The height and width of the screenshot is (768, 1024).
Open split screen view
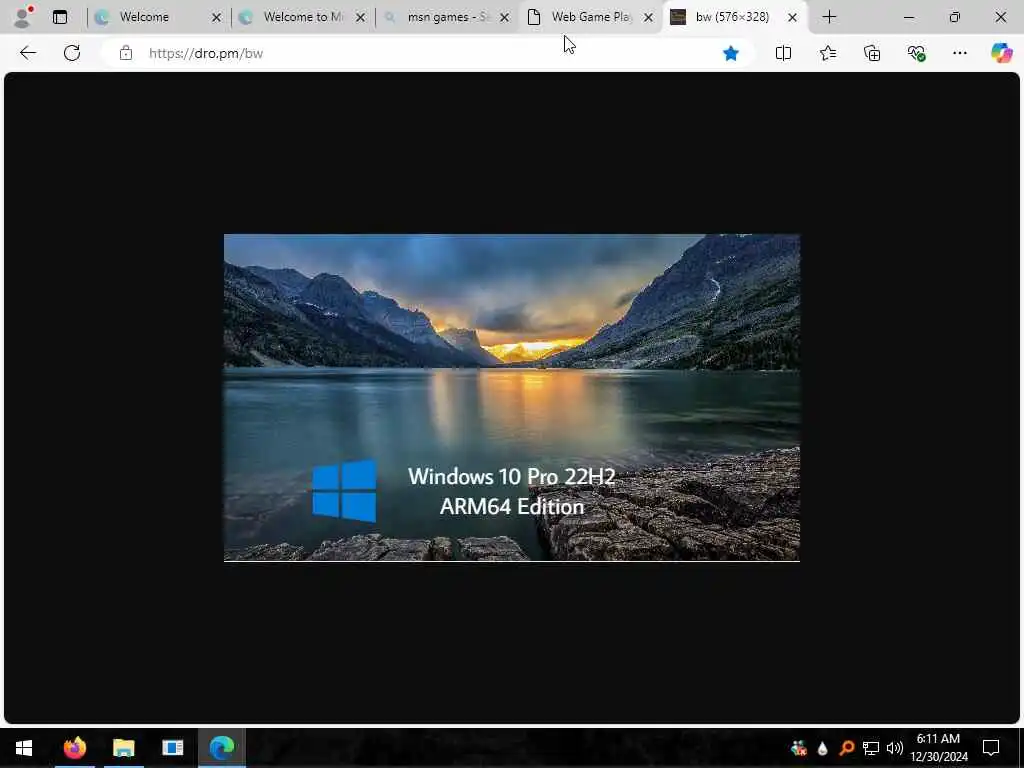tap(783, 53)
